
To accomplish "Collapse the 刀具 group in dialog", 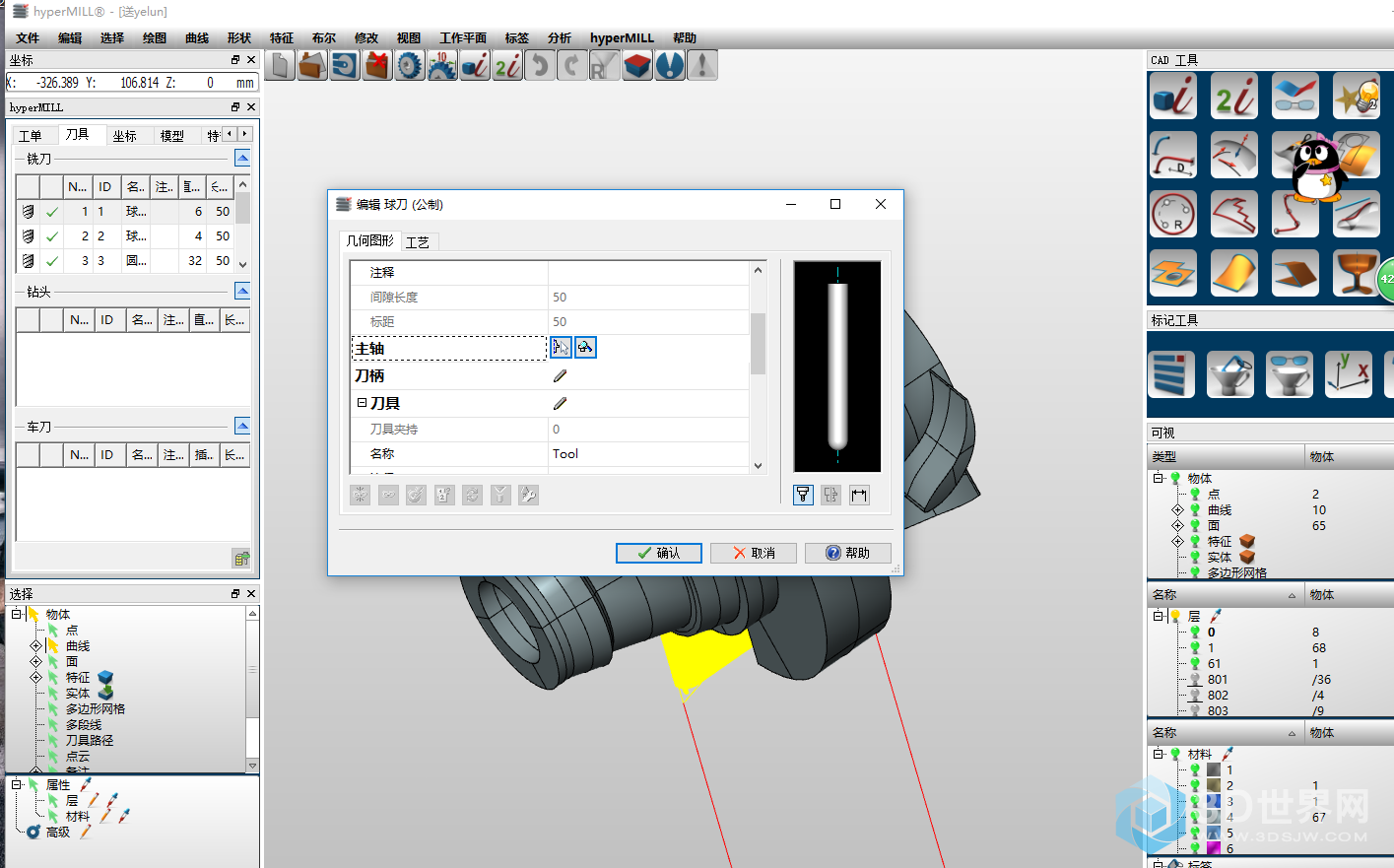I will tap(362, 403).
